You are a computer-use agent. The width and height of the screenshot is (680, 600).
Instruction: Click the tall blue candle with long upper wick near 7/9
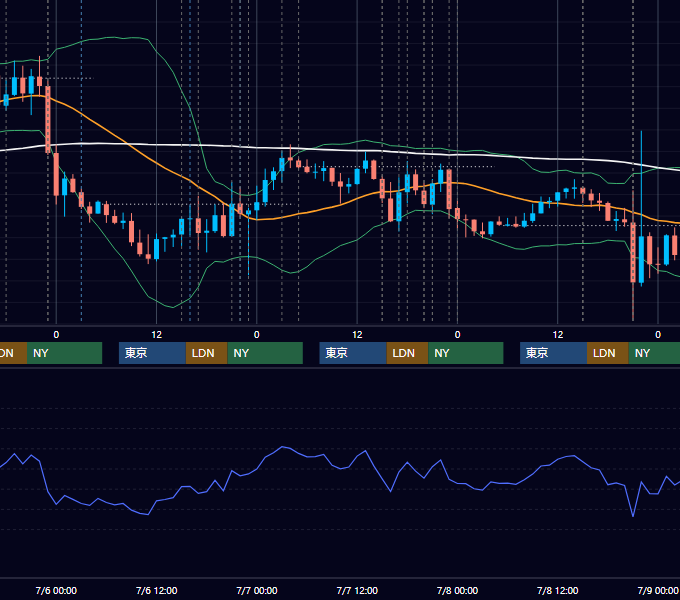[641, 260]
